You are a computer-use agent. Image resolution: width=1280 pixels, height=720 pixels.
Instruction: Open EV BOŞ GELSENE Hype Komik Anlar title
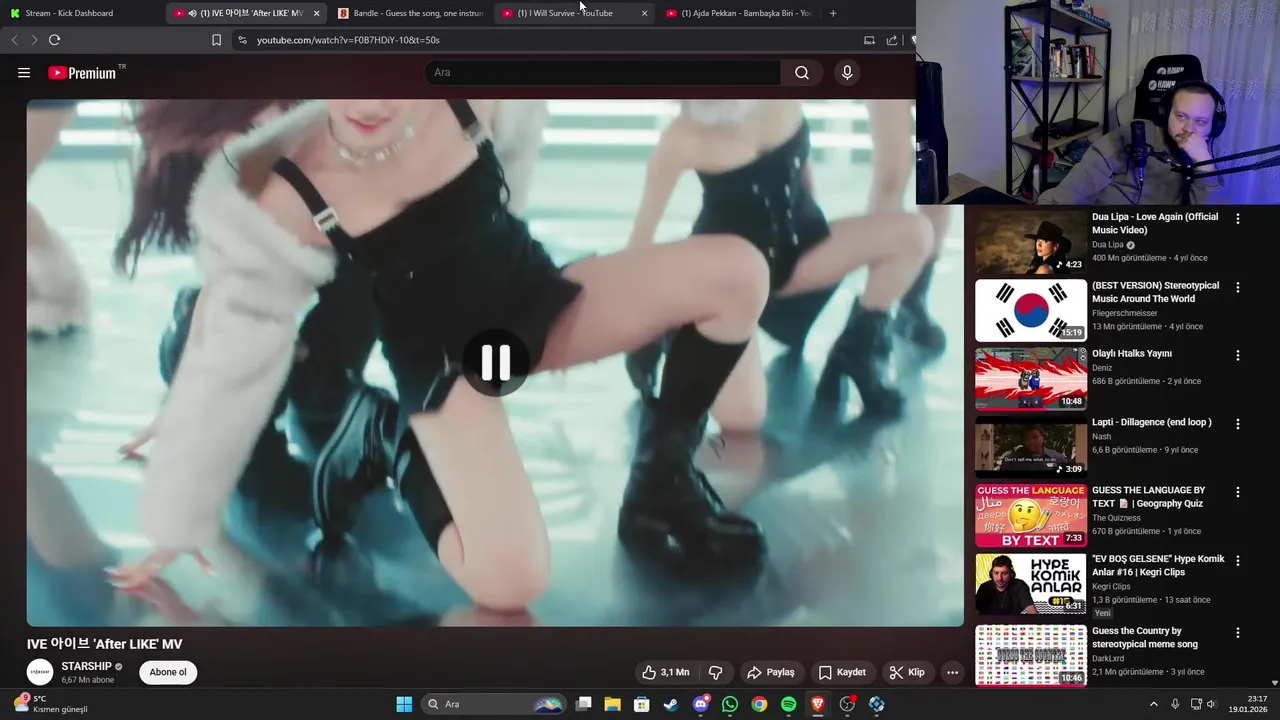pos(1158,566)
